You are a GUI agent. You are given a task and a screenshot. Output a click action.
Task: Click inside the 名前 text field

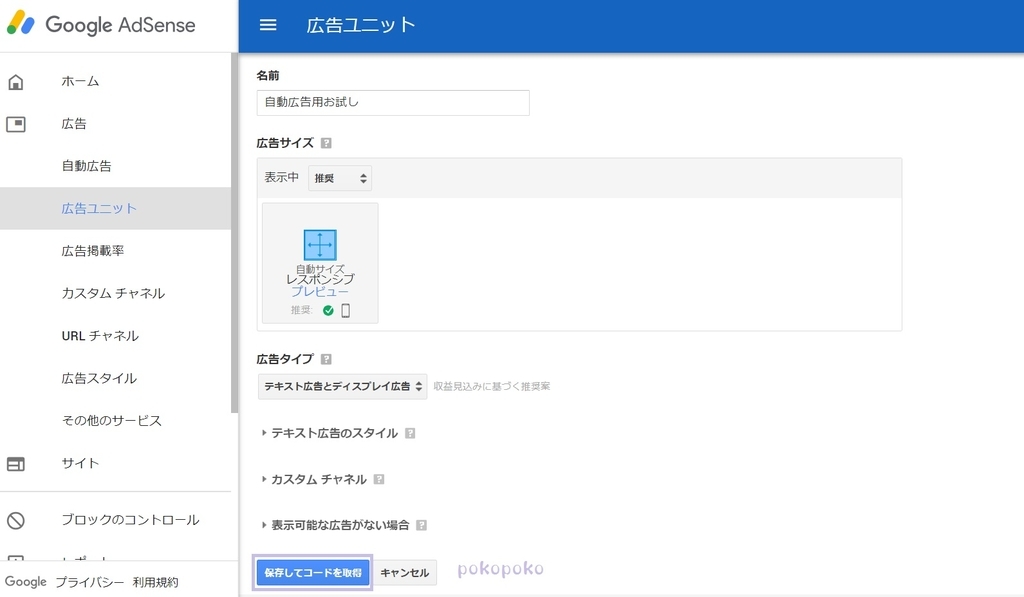[393, 102]
